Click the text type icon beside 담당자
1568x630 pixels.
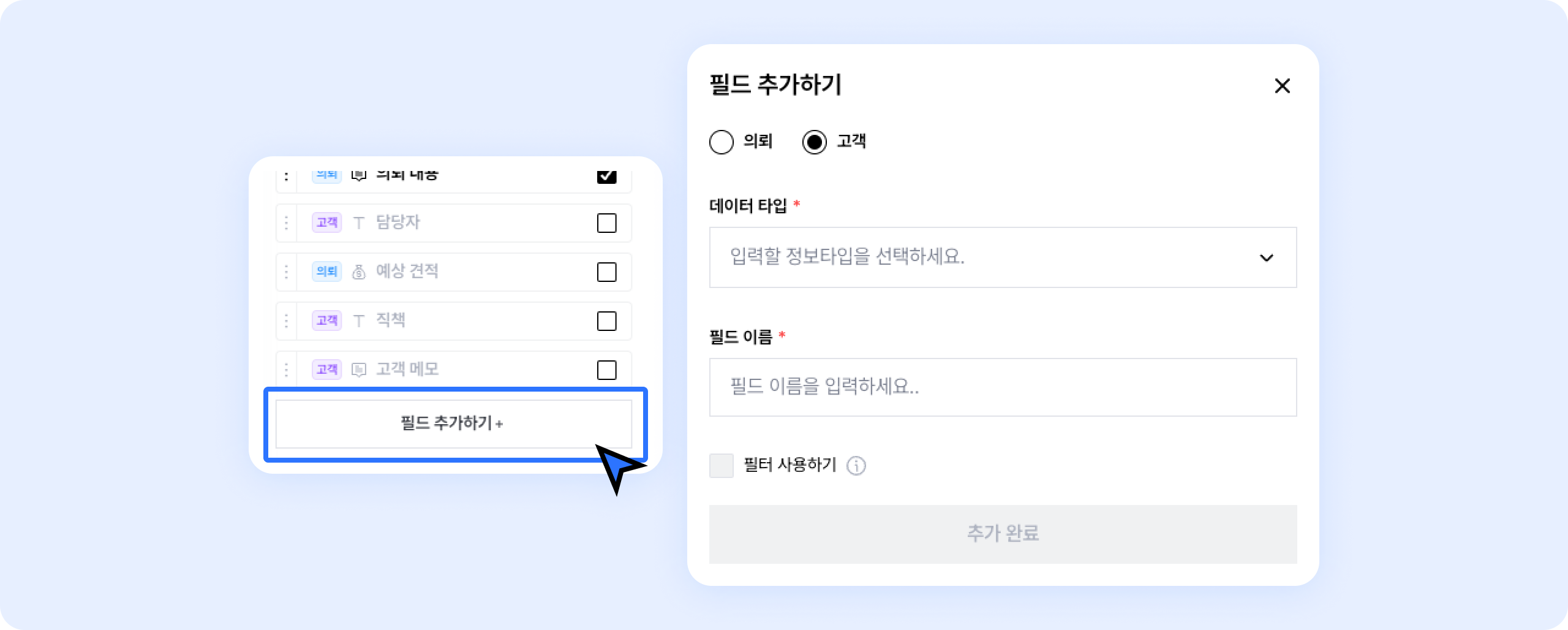tap(359, 222)
